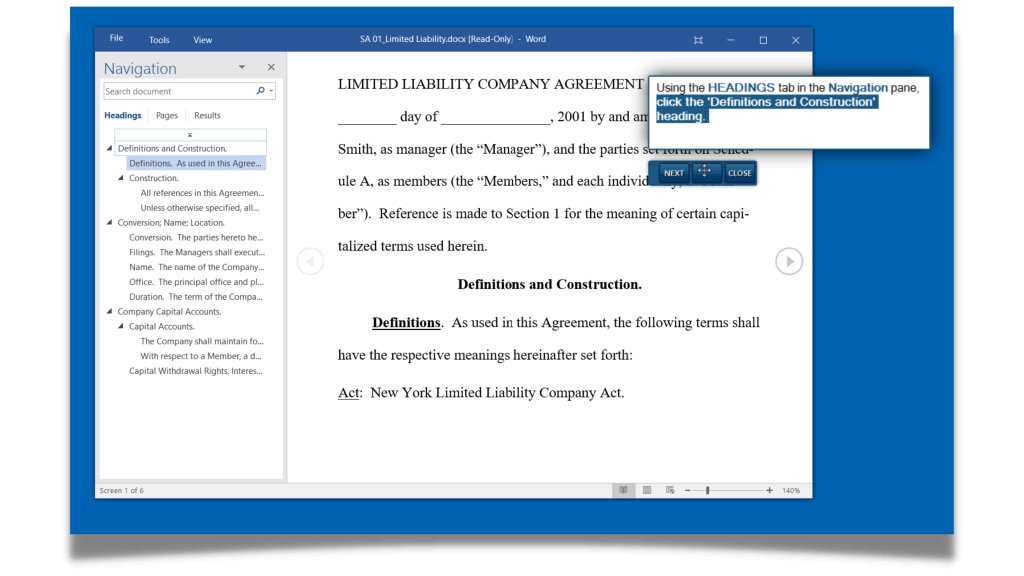The height and width of the screenshot is (576, 1024).
Task: Open the View menu
Action: [x=202, y=39]
